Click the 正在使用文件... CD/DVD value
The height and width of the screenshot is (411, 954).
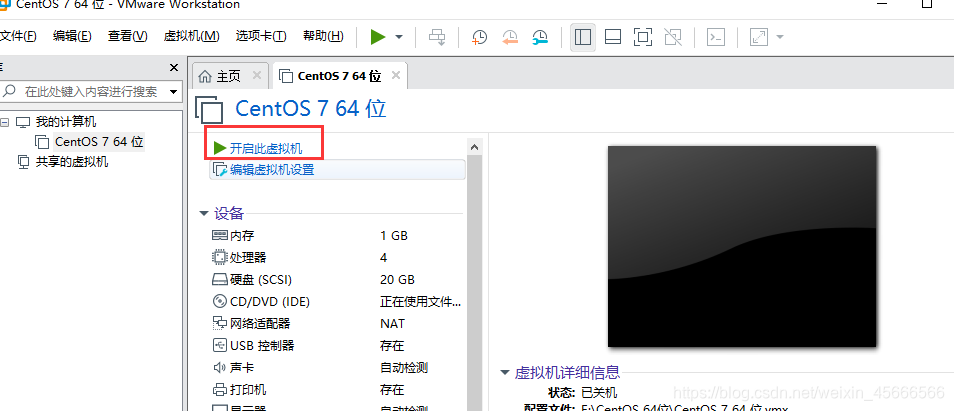[x=420, y=302]
